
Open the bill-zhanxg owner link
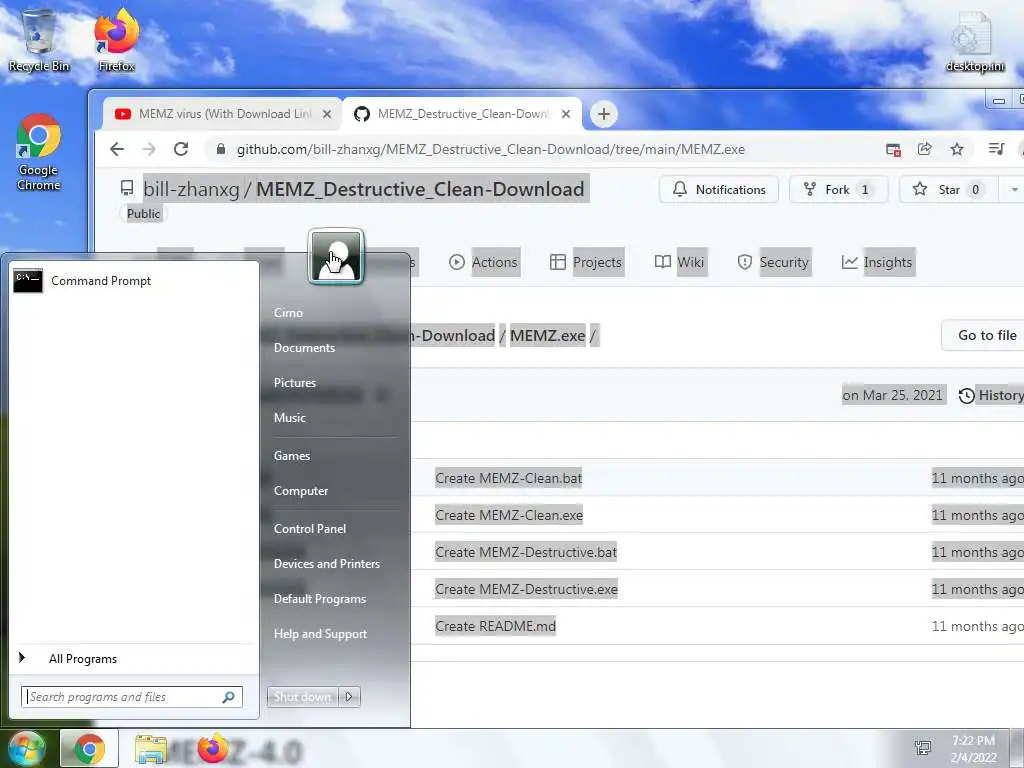(x=191, y=189)
